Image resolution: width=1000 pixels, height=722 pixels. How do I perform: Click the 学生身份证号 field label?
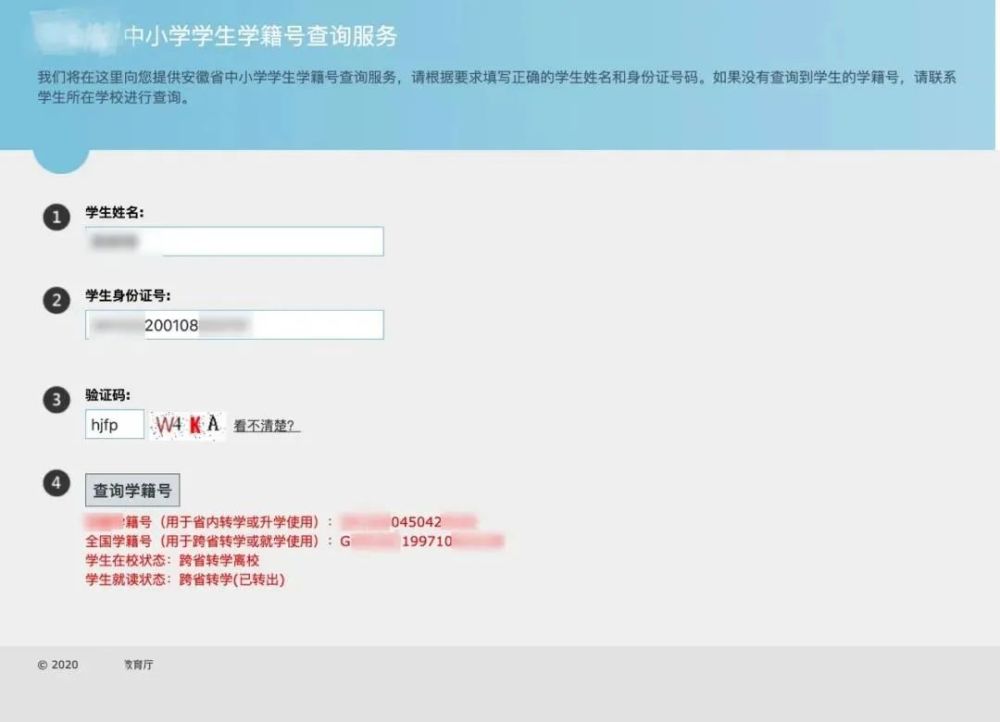pyautogui.click(x=128, y=295)
